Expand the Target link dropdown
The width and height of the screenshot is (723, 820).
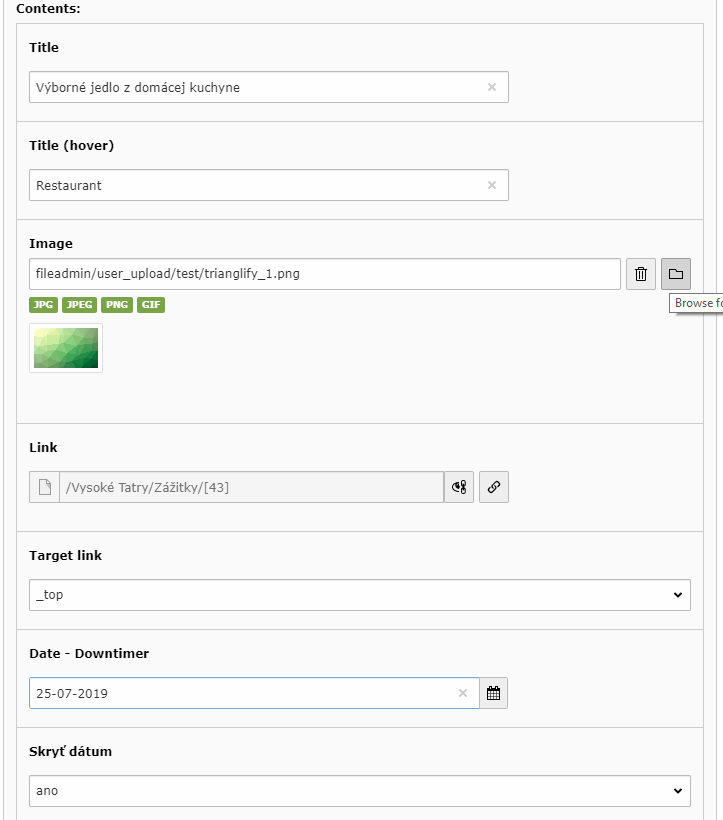tap(359, 595)
